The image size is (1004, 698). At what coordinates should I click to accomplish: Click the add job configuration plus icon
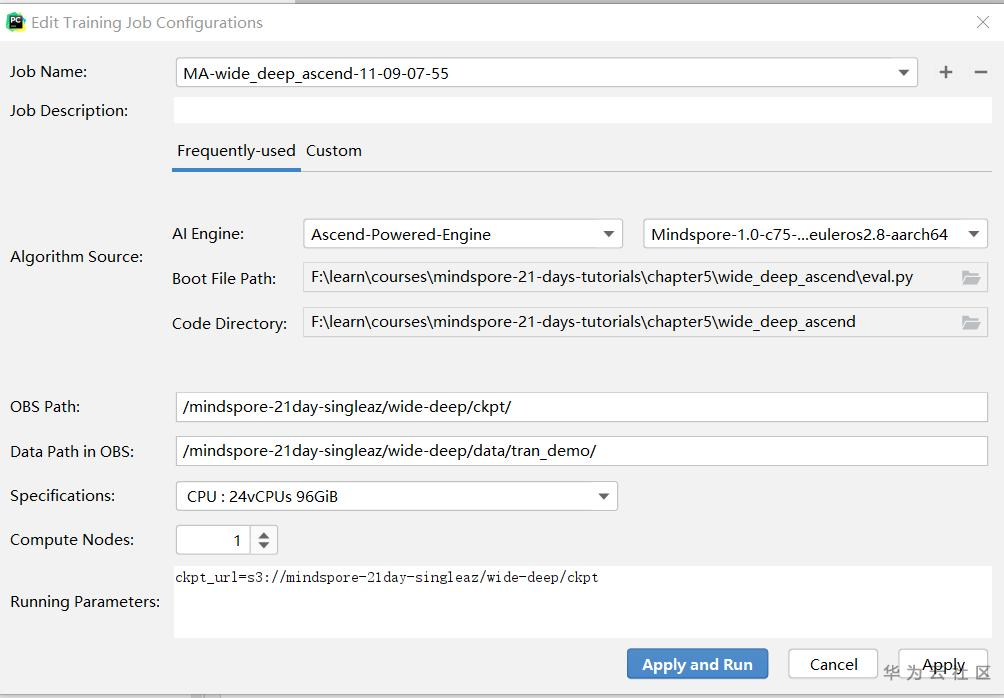945,72
